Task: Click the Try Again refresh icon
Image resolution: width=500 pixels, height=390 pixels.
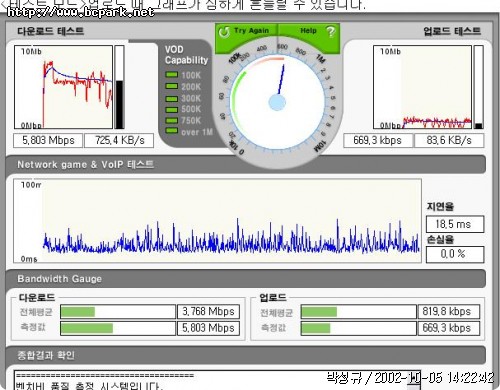Action: [224, 32]
